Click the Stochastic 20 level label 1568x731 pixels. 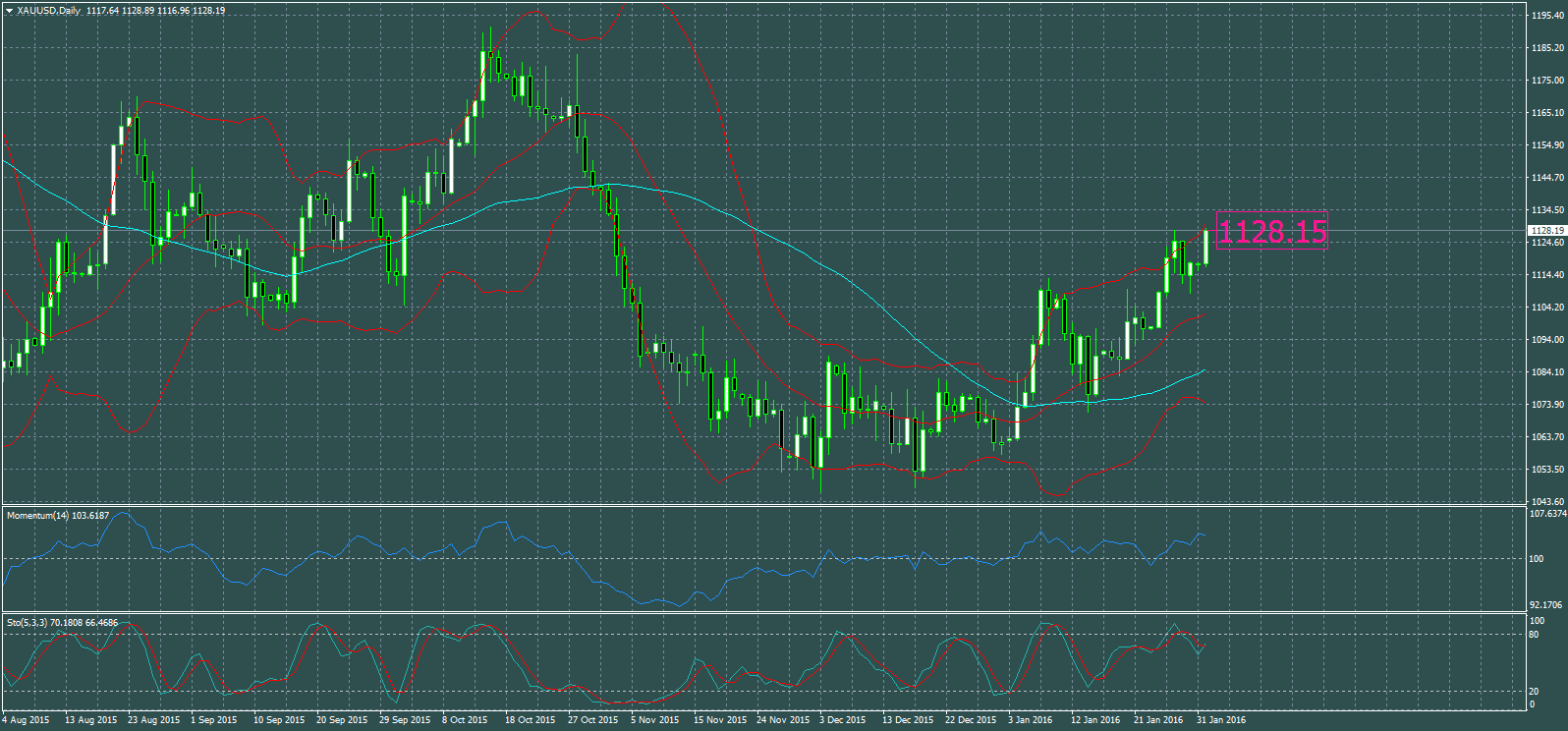point(1534,692)
